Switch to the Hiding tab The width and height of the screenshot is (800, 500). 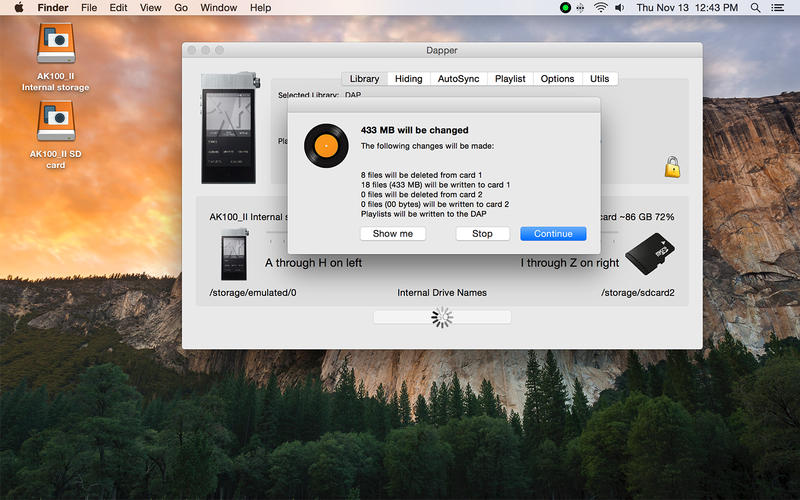pyautogui.click(x=408, y=79)
